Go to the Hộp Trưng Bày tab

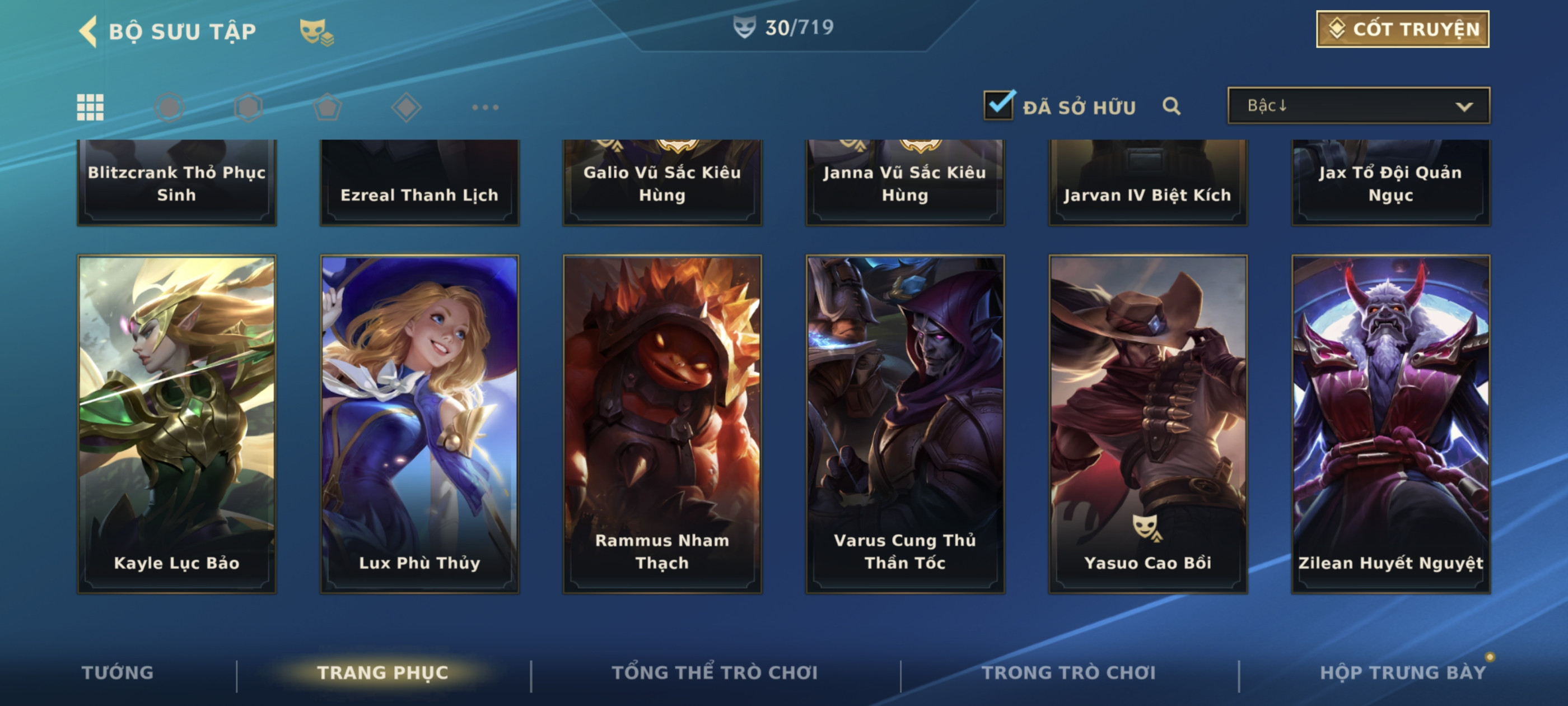coord(1402,672)
